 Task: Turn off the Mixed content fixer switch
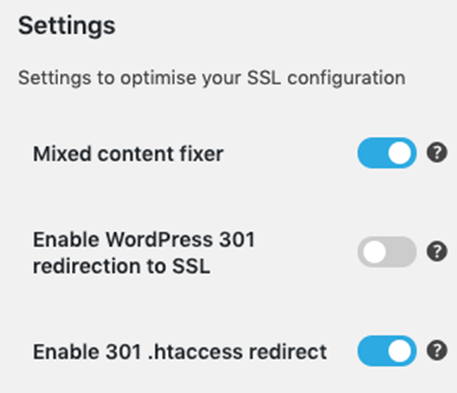[387, 153]
